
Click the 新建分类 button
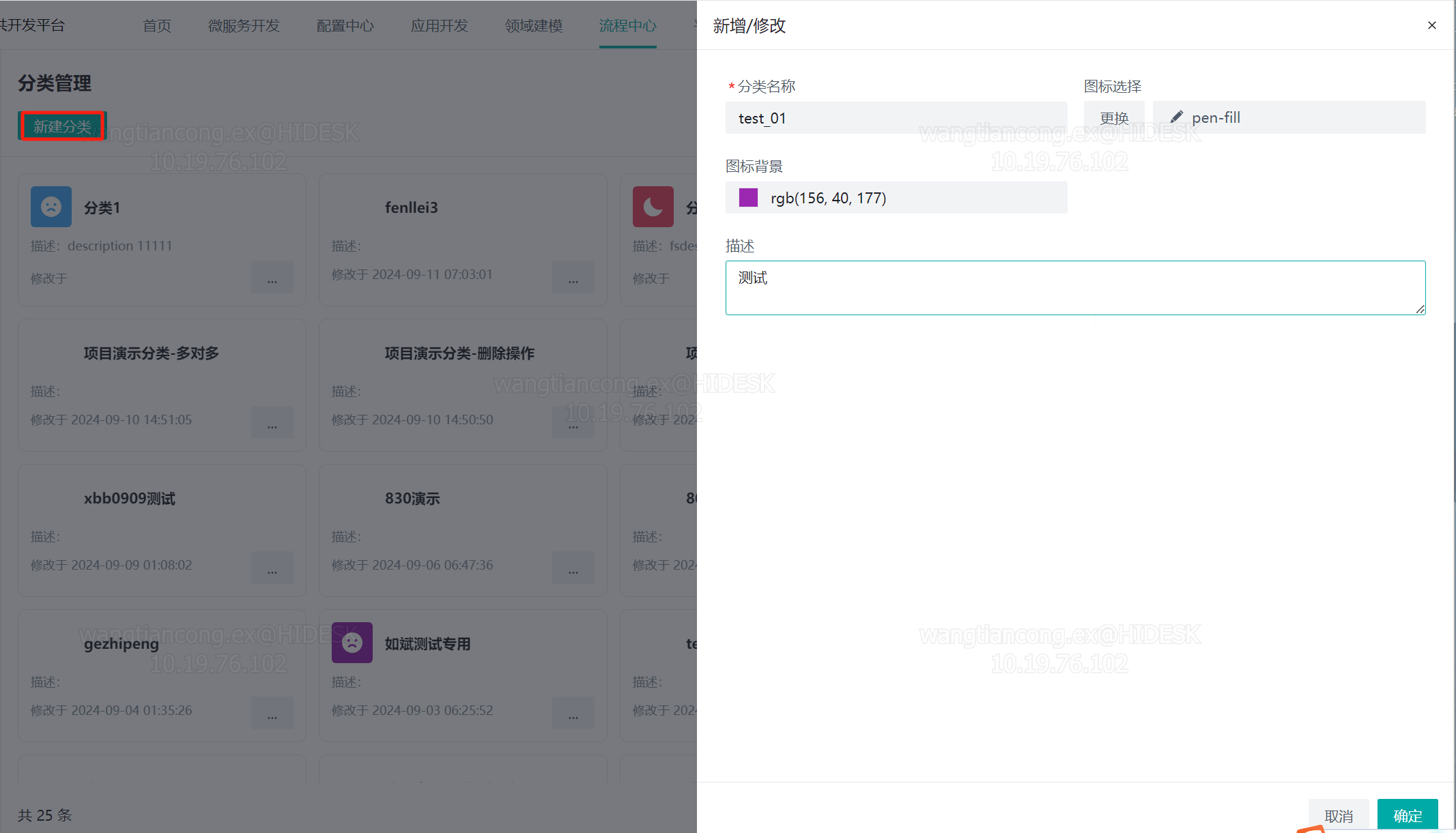[62, 126]
